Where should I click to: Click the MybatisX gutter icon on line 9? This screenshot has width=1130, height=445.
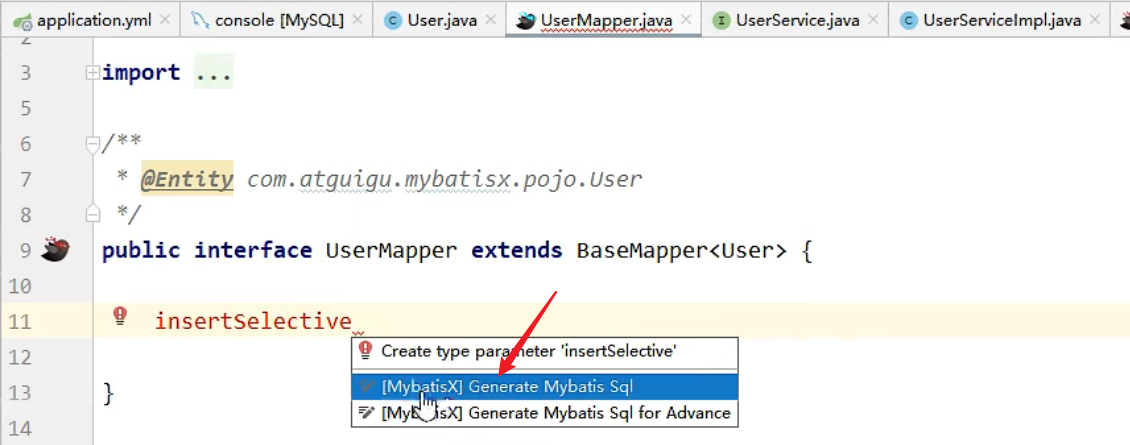[55, 250]
